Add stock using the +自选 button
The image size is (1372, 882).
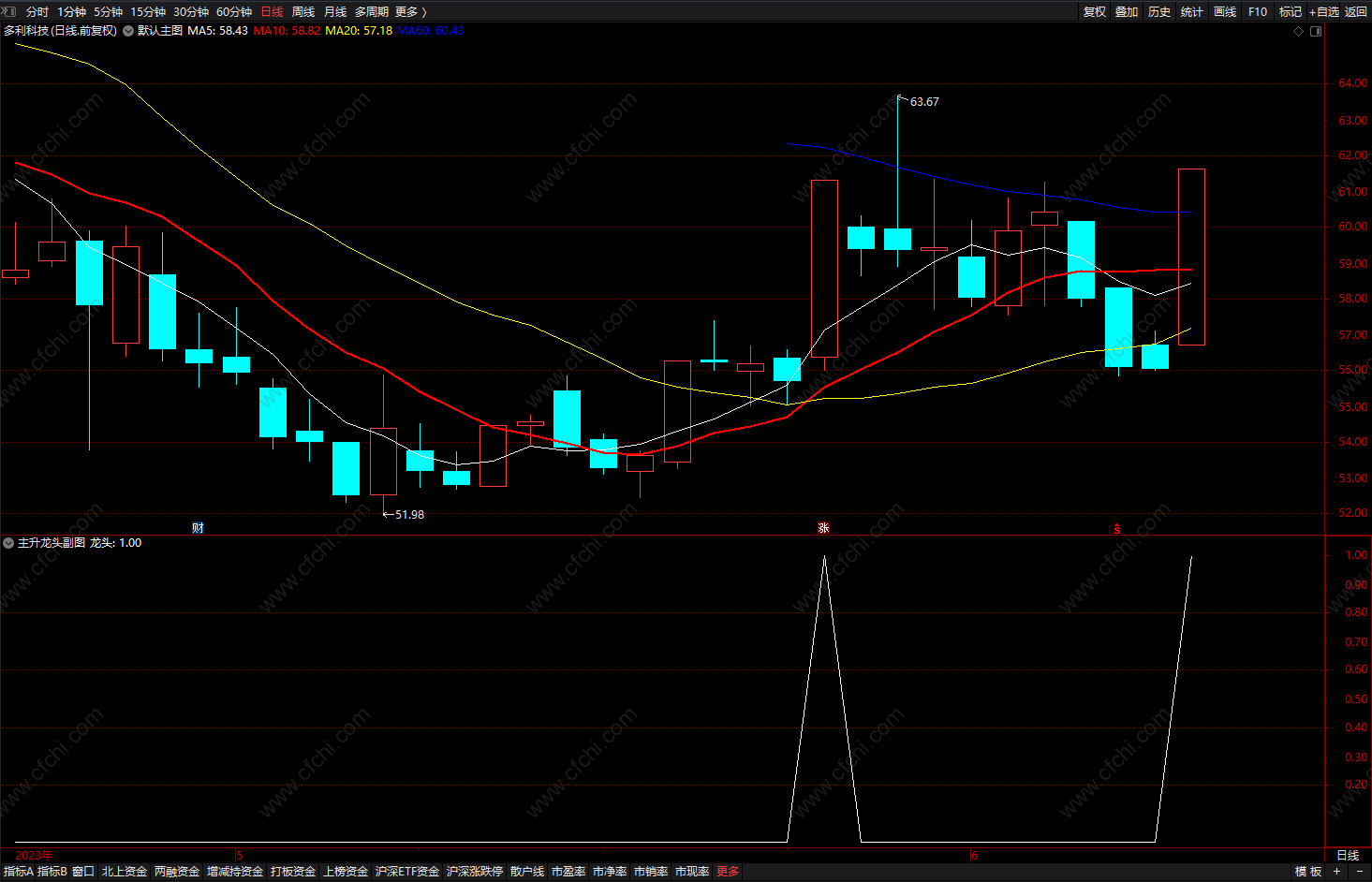(1324, 12)
